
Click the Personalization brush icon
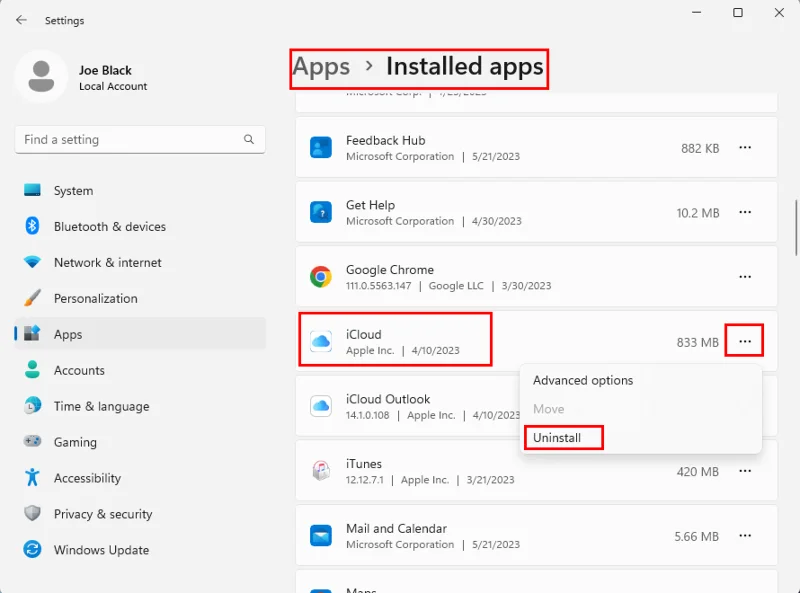pos(32,298)
